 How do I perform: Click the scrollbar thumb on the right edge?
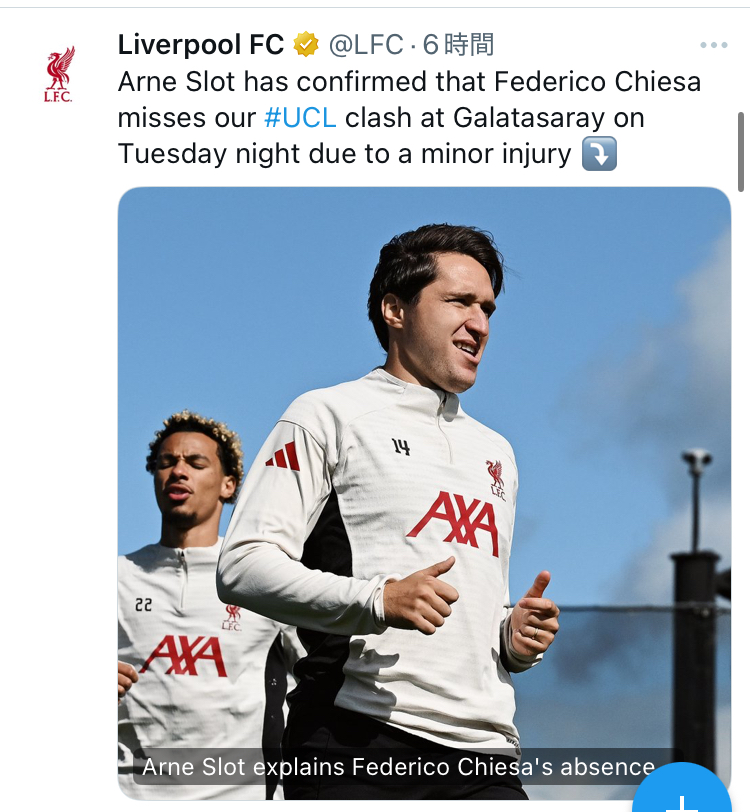tap(741, 150)
